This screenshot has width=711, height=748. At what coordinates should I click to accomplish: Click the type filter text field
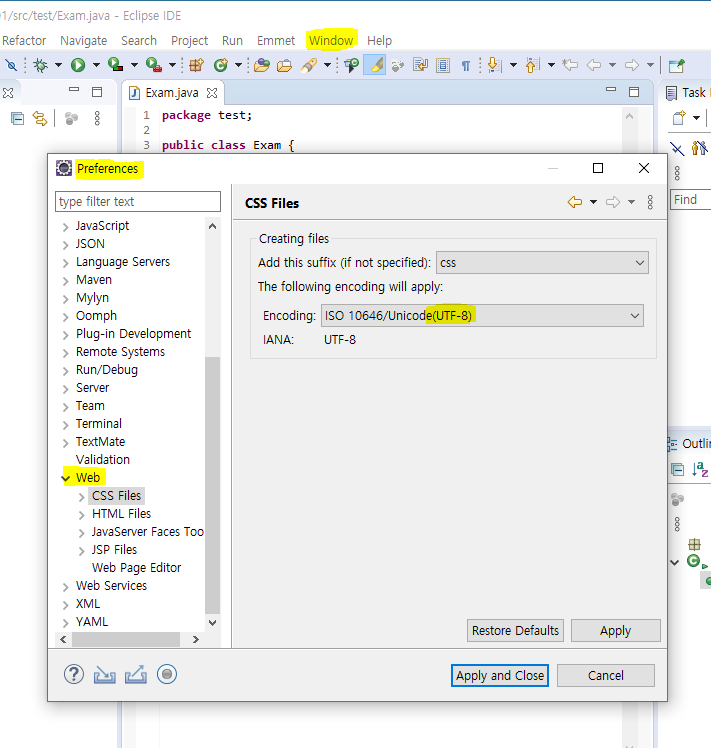coord(138,201)
